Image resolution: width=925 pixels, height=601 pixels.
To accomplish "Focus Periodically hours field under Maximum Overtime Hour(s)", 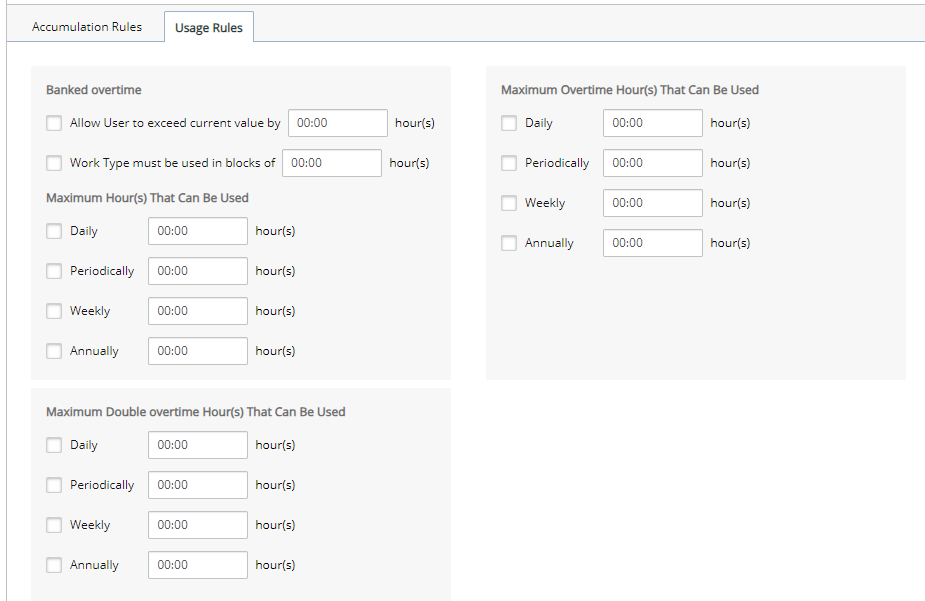I will pyautogui.click(x=653, y=163).
